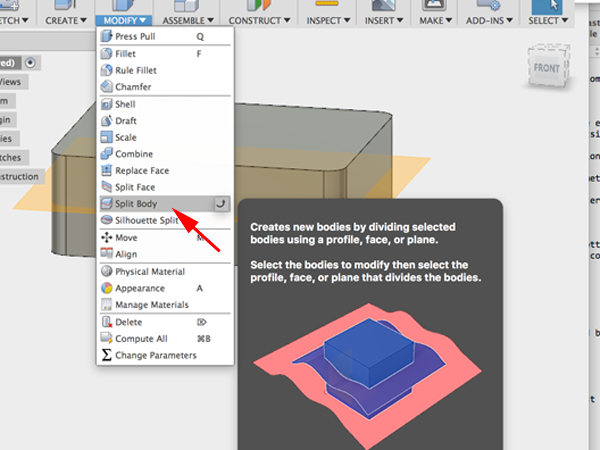Viewport: 600px width, 450px height.
Task: Click the Silhouette Split icon
Action: coord(106,220)
